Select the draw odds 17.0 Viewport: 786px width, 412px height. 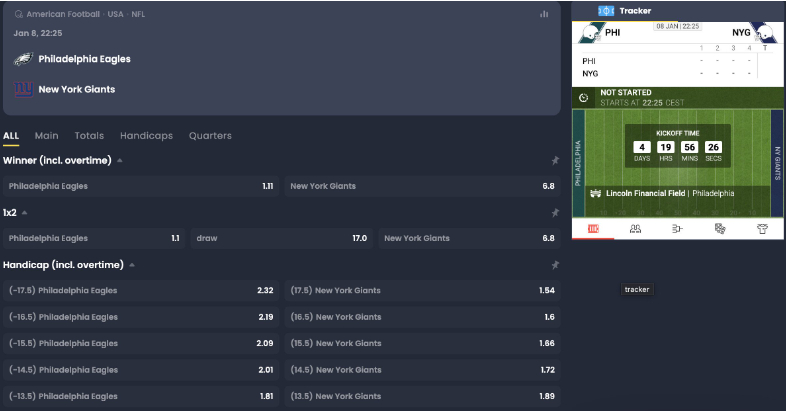point(282,239)
